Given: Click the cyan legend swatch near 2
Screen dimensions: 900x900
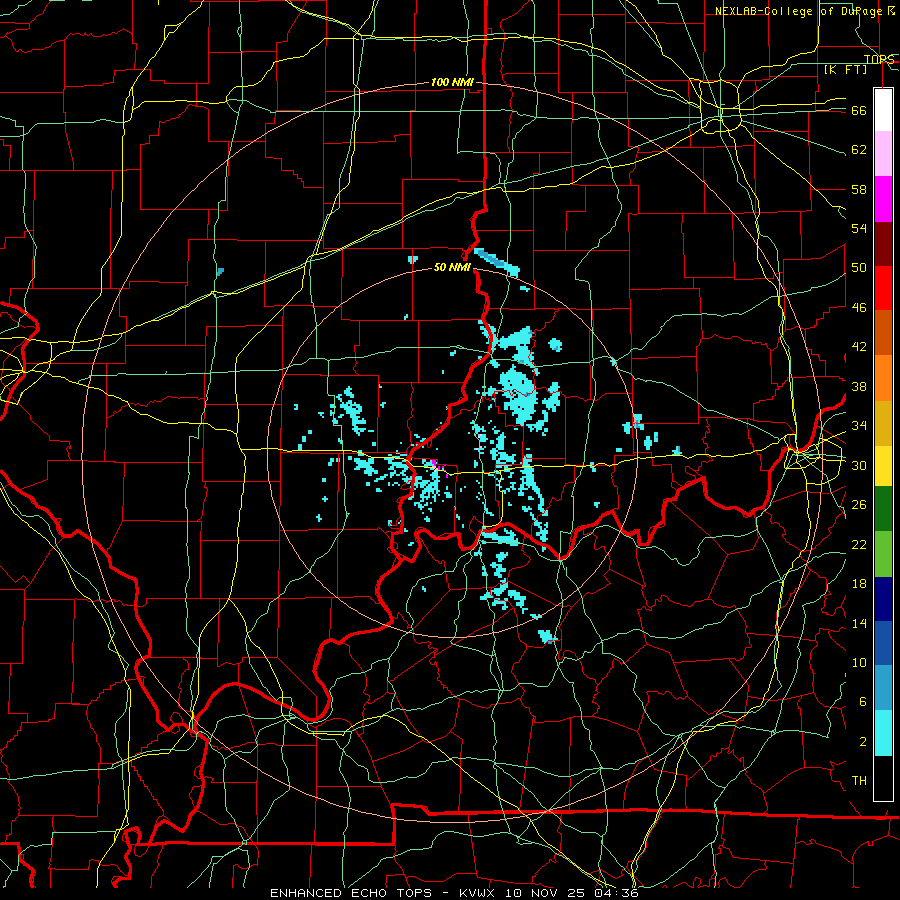Looking at the screenshot, I should click(883, 733).
